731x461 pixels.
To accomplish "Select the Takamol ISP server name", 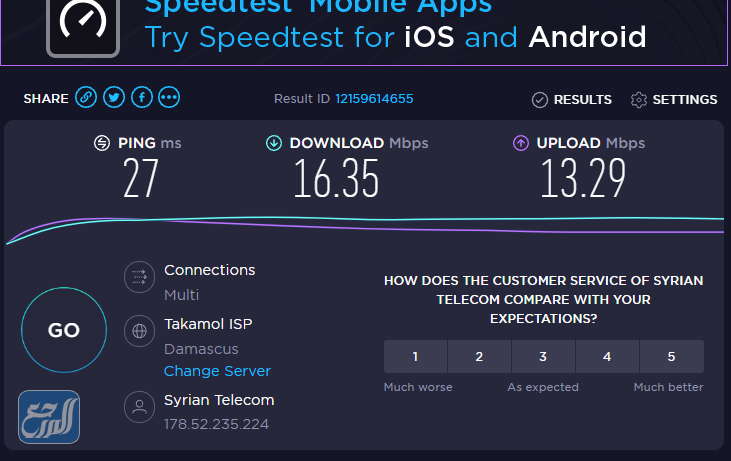I will (208, 324).
